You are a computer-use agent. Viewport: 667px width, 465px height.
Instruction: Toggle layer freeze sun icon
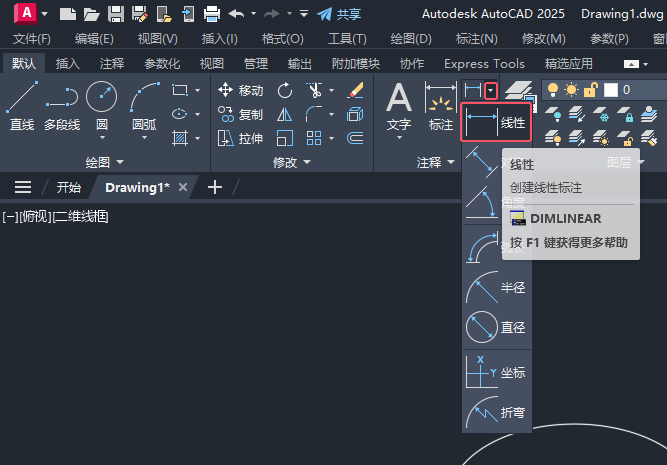click(x=571, y=90)
